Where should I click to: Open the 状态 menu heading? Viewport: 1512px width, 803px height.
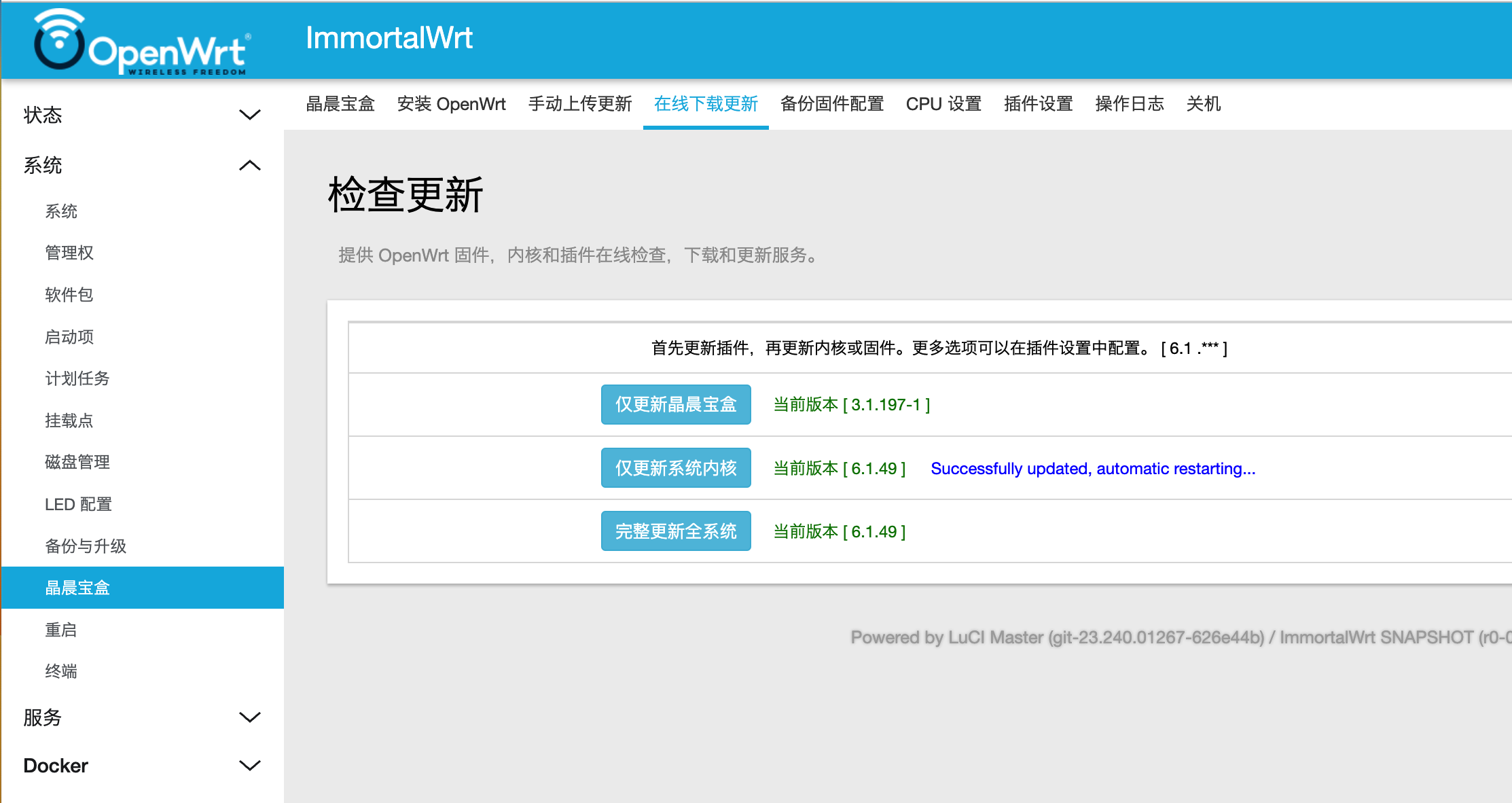pos(43,115)
